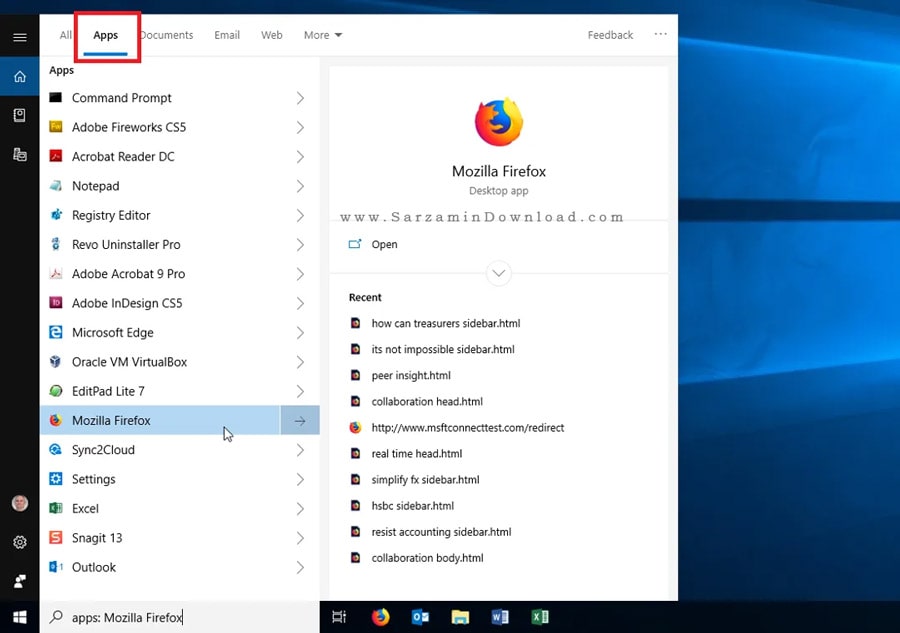This screenshot has height=633, width=900.
Task: Select the Outlook app result
Action: pyautogui.click(x=160, y=567)
